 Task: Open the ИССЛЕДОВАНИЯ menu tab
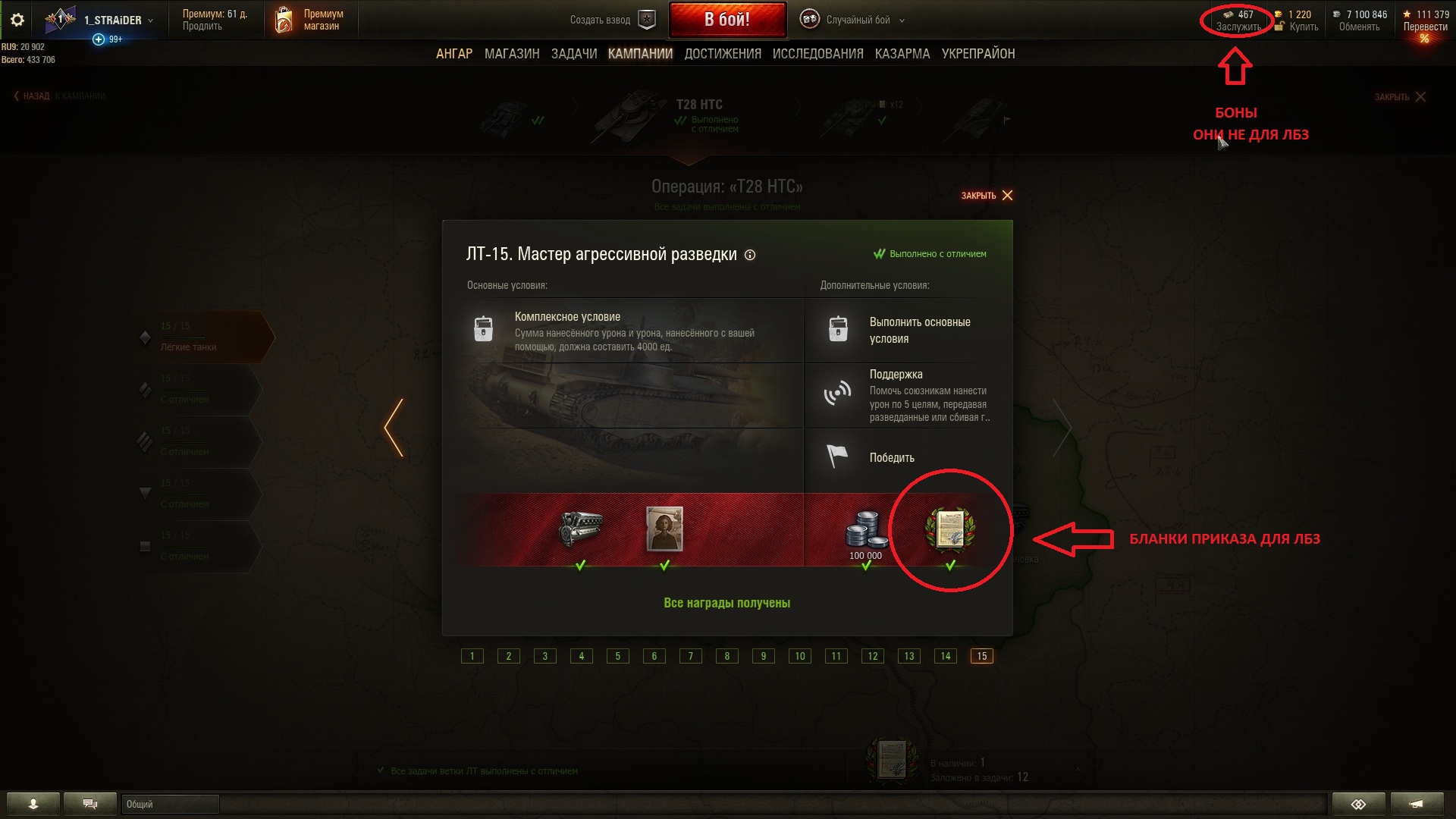point(817,54)
